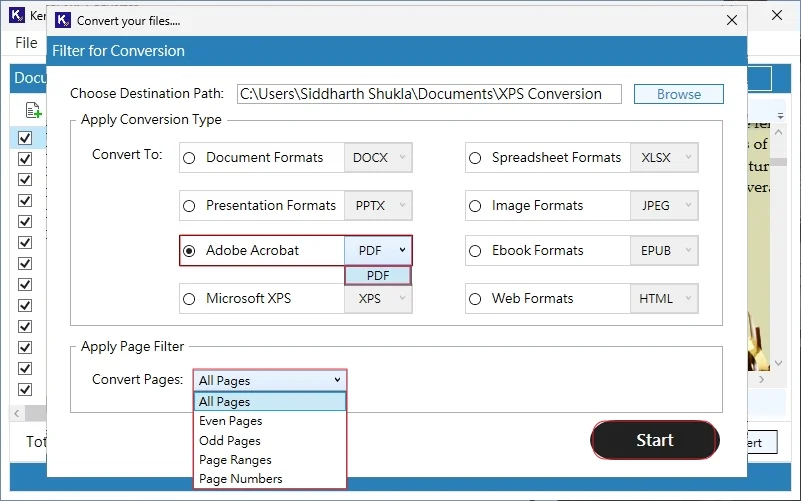Click scroll up arrow in background preview pane
Viewport: 801px width, 501px height.
click(779, 132)
